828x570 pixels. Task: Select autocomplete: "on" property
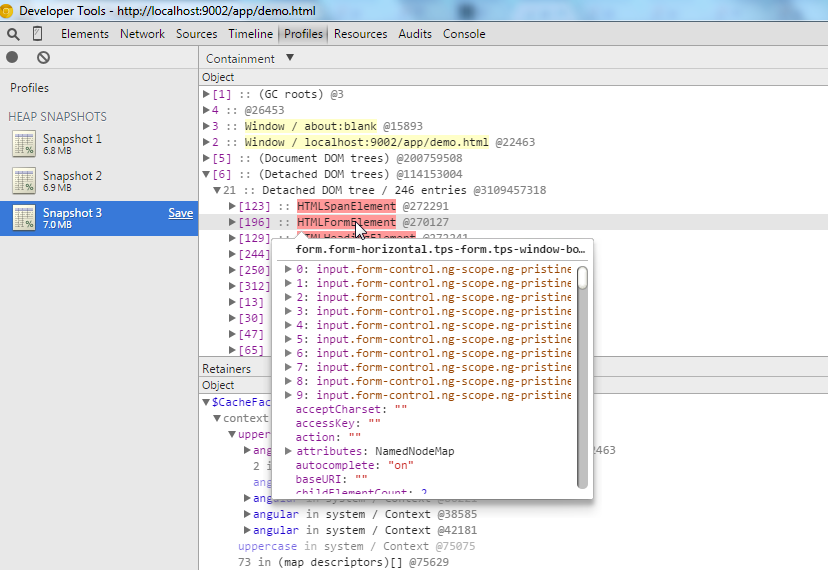click(354, 465)
